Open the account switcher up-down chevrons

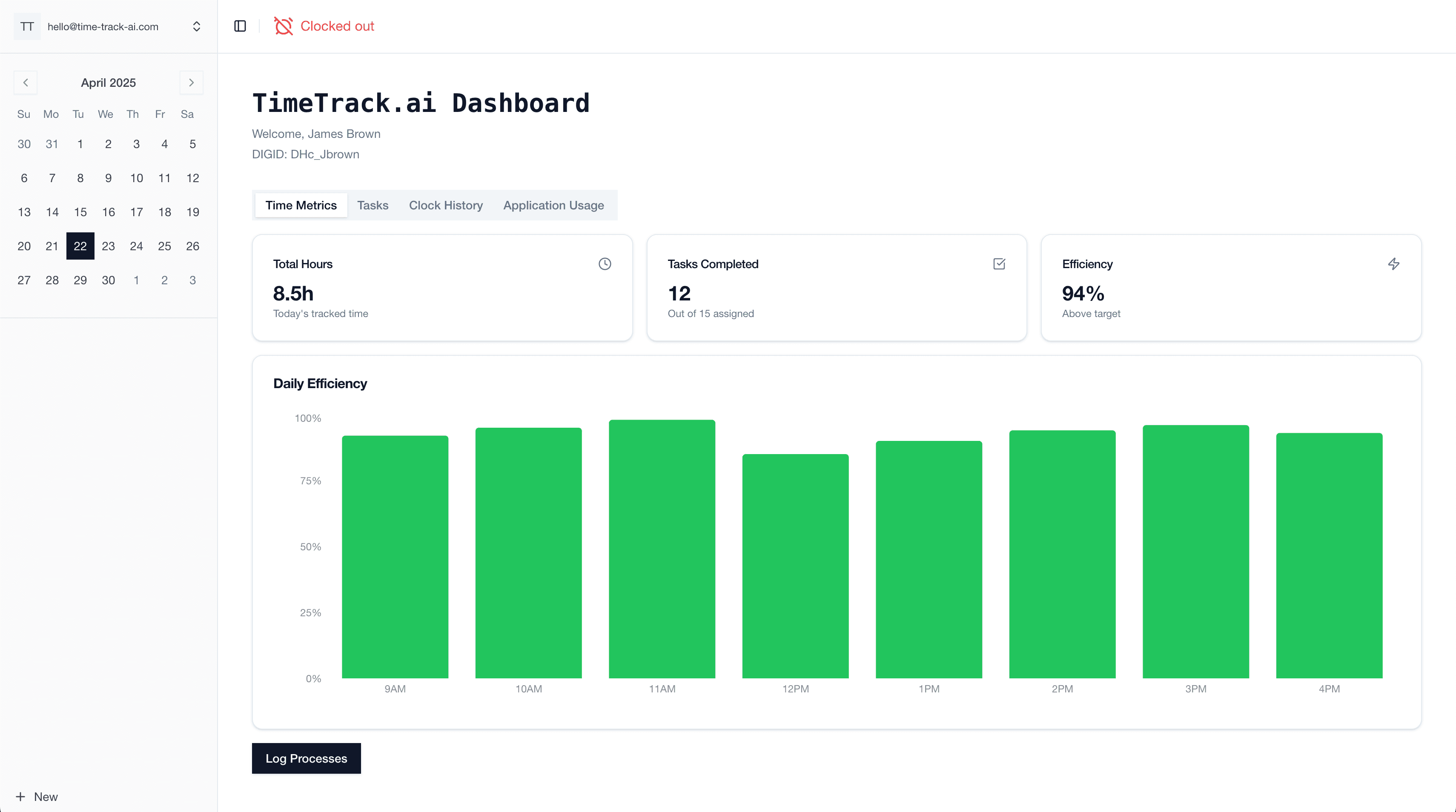click(197, 26)
